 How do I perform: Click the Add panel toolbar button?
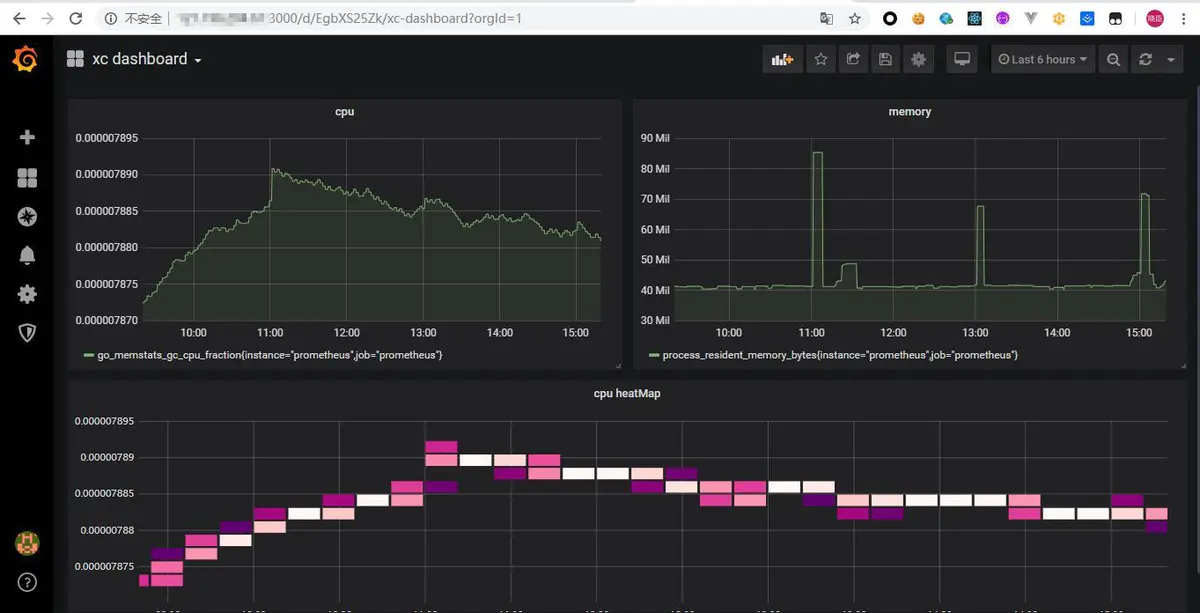pyautogui.click(x=782, y=60)
